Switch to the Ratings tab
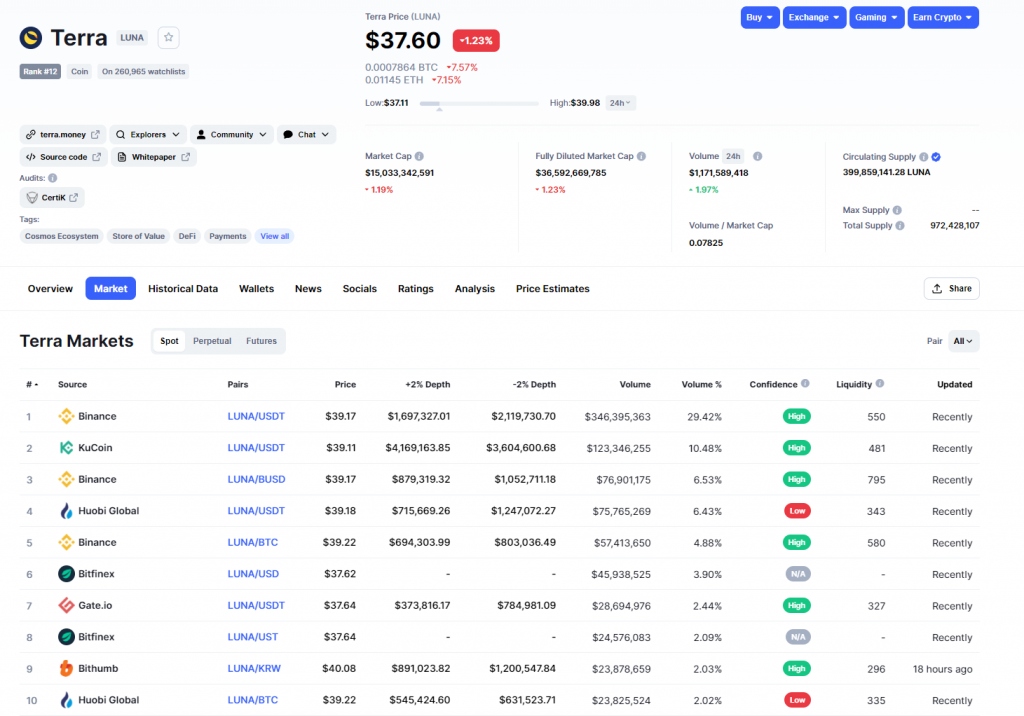This screenshot has width=1024, height=716. point(415,289)
